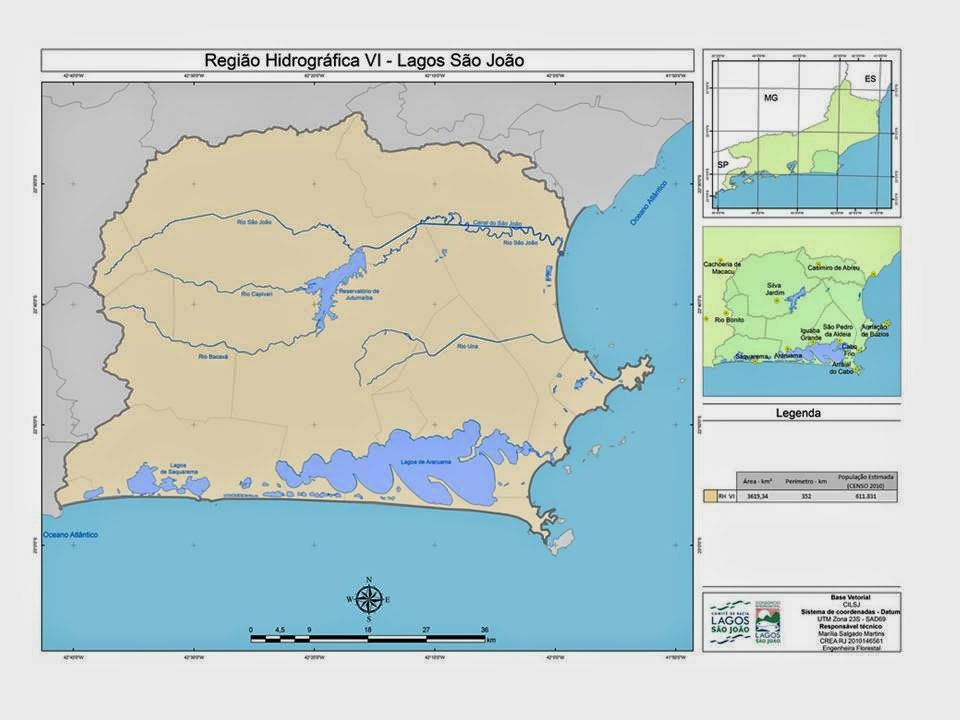Click the 'Casimiro de Abreu' label
The width and height of the screenshot is (960, 720).
[833, 268]
